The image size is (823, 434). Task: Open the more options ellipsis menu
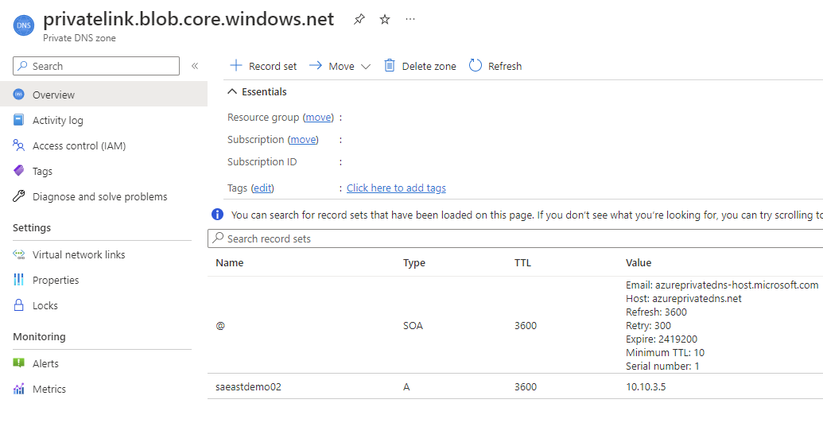coord(410,19)
